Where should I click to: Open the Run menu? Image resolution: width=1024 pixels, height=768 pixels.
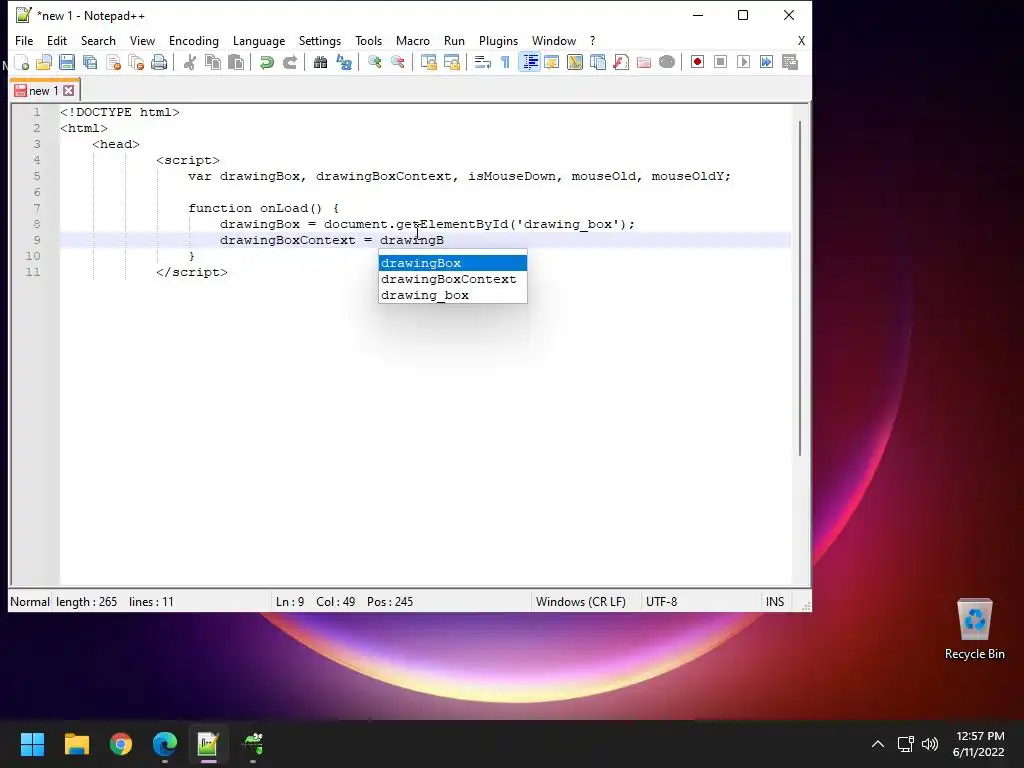455,40
